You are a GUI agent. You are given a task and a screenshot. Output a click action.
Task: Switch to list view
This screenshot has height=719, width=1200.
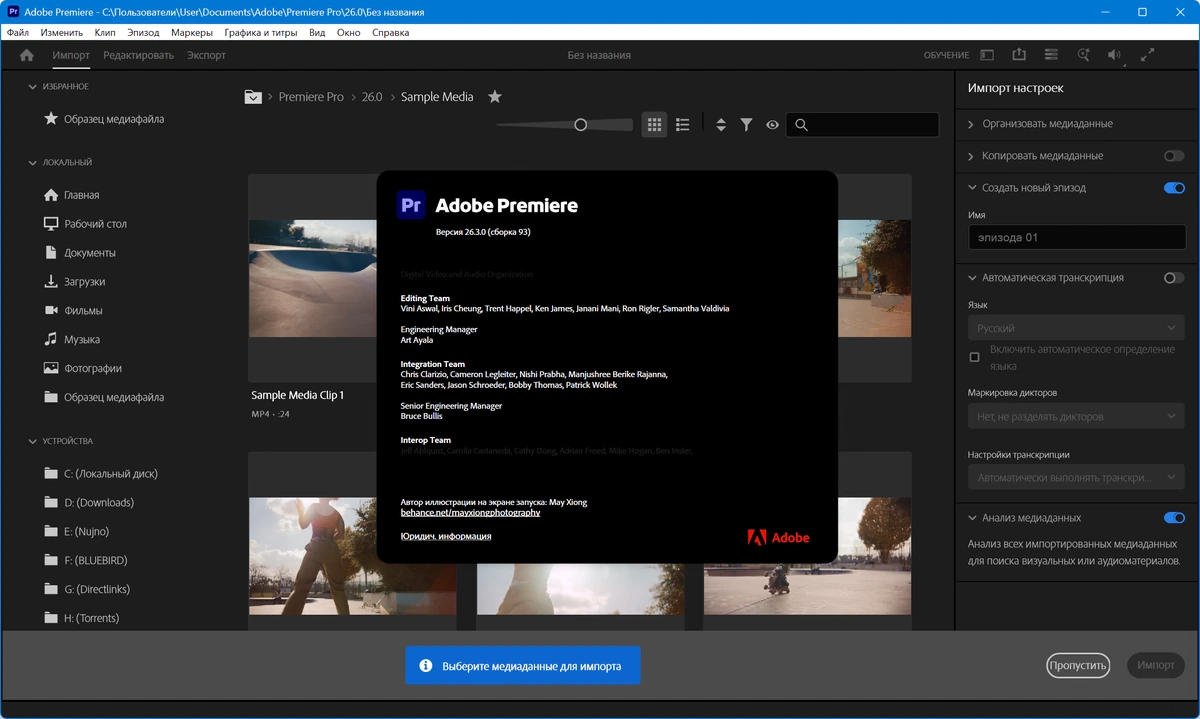(x=683, y=125)
